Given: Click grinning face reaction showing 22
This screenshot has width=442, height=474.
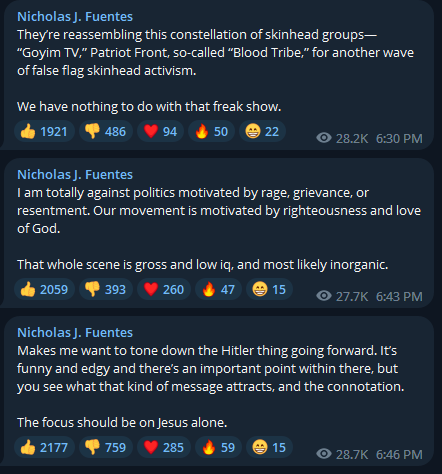Looking at the screenshot, I should point(262,132).
